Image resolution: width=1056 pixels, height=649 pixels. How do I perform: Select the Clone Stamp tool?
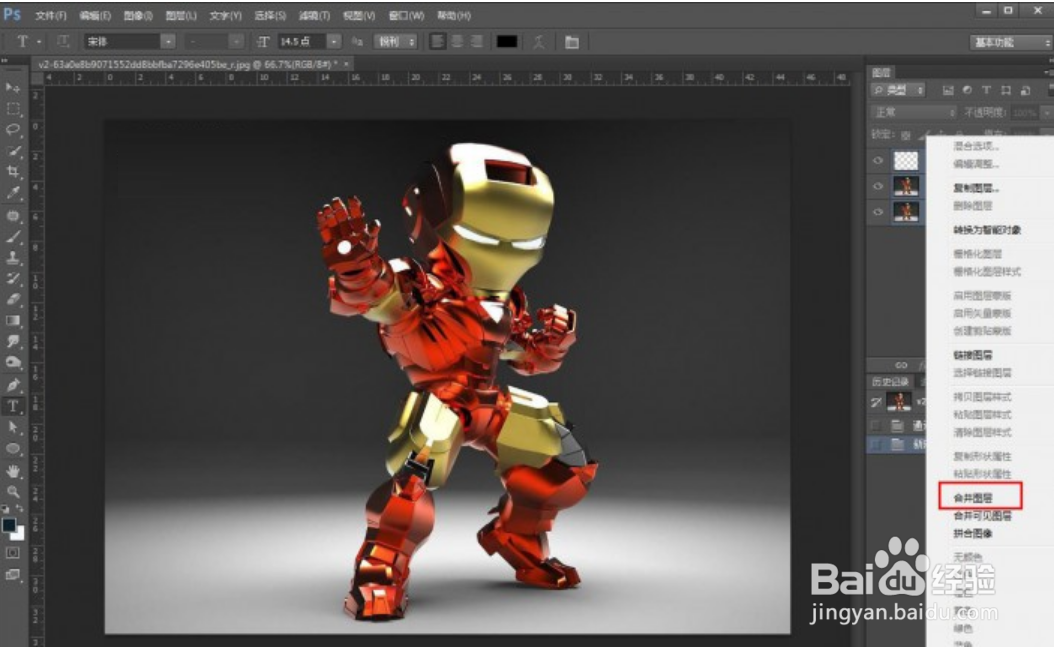click(13, 257)
